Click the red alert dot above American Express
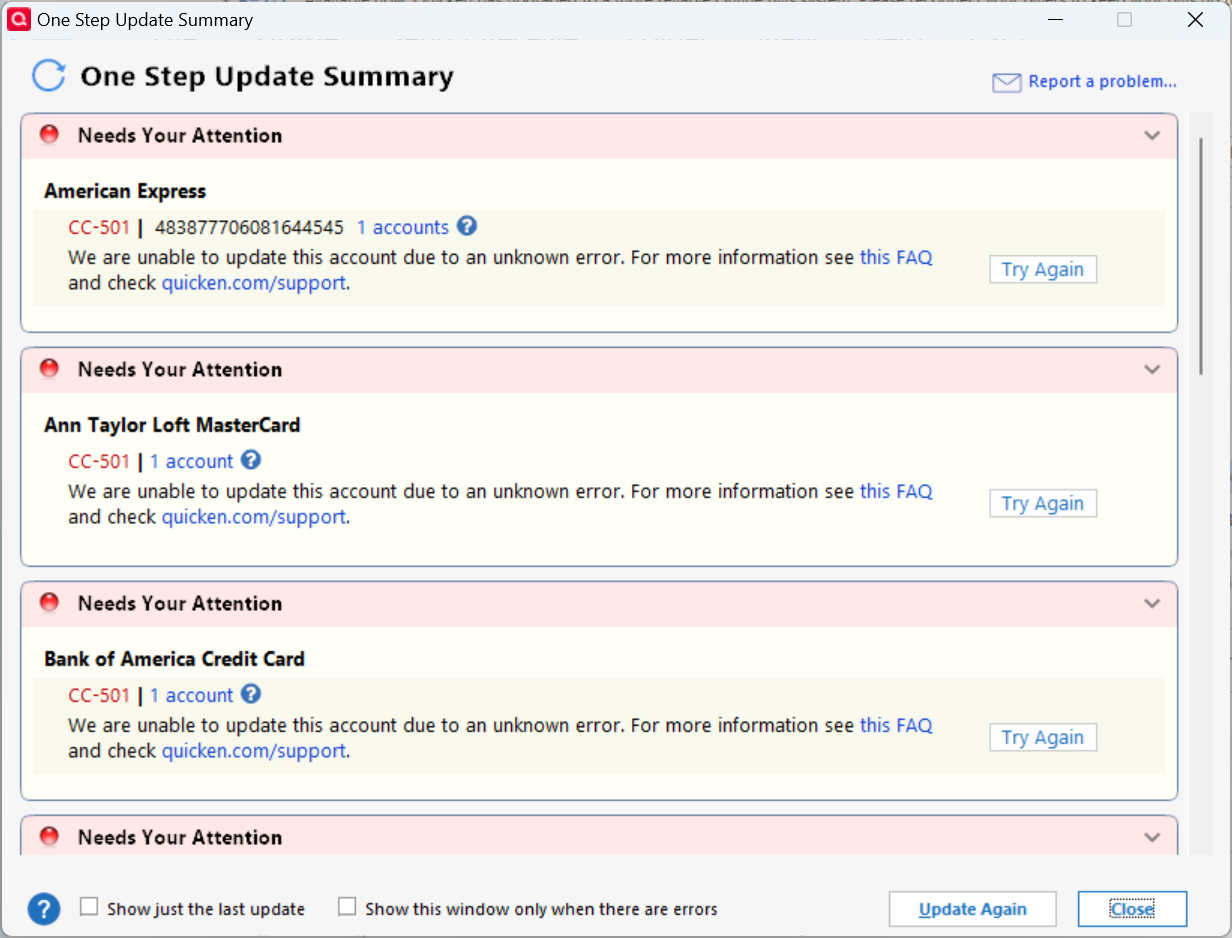 (49, 135)
